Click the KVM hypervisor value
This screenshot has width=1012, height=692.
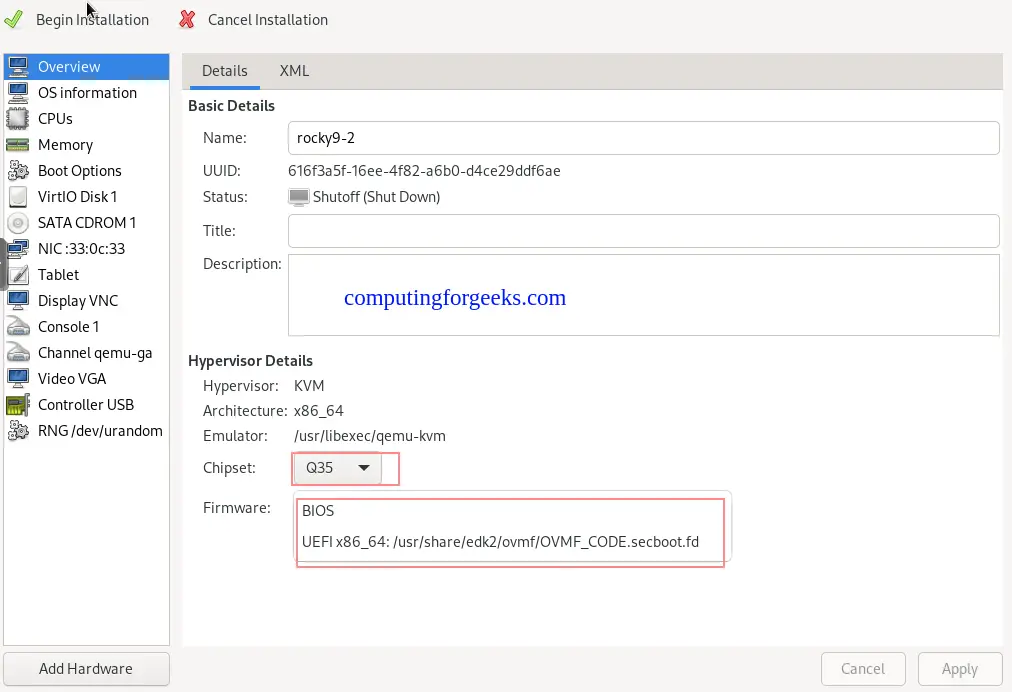309,386
